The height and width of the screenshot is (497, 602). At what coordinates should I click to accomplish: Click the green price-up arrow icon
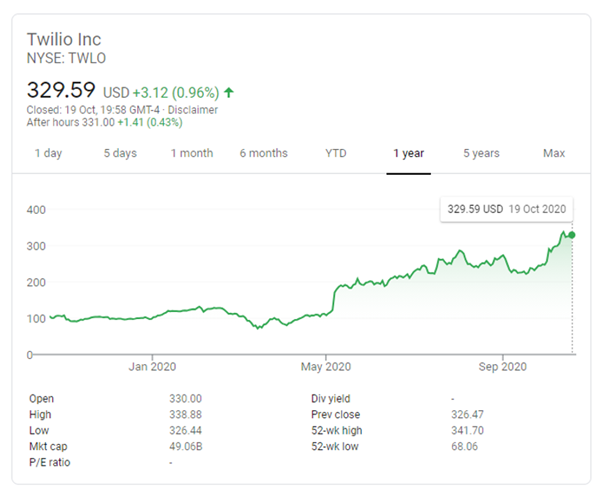pos(229,92)
